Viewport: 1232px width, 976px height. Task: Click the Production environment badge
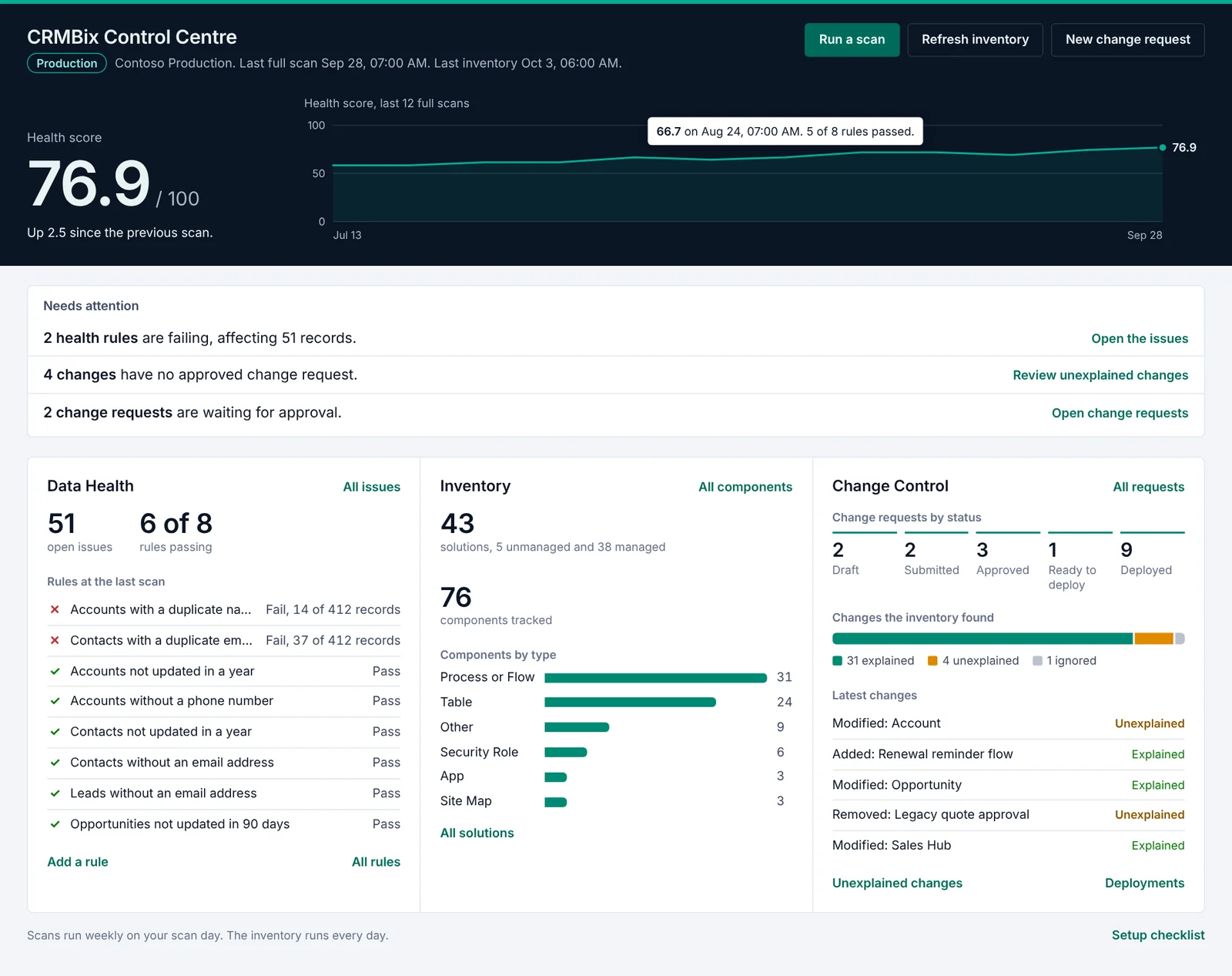tap(67, 63)
